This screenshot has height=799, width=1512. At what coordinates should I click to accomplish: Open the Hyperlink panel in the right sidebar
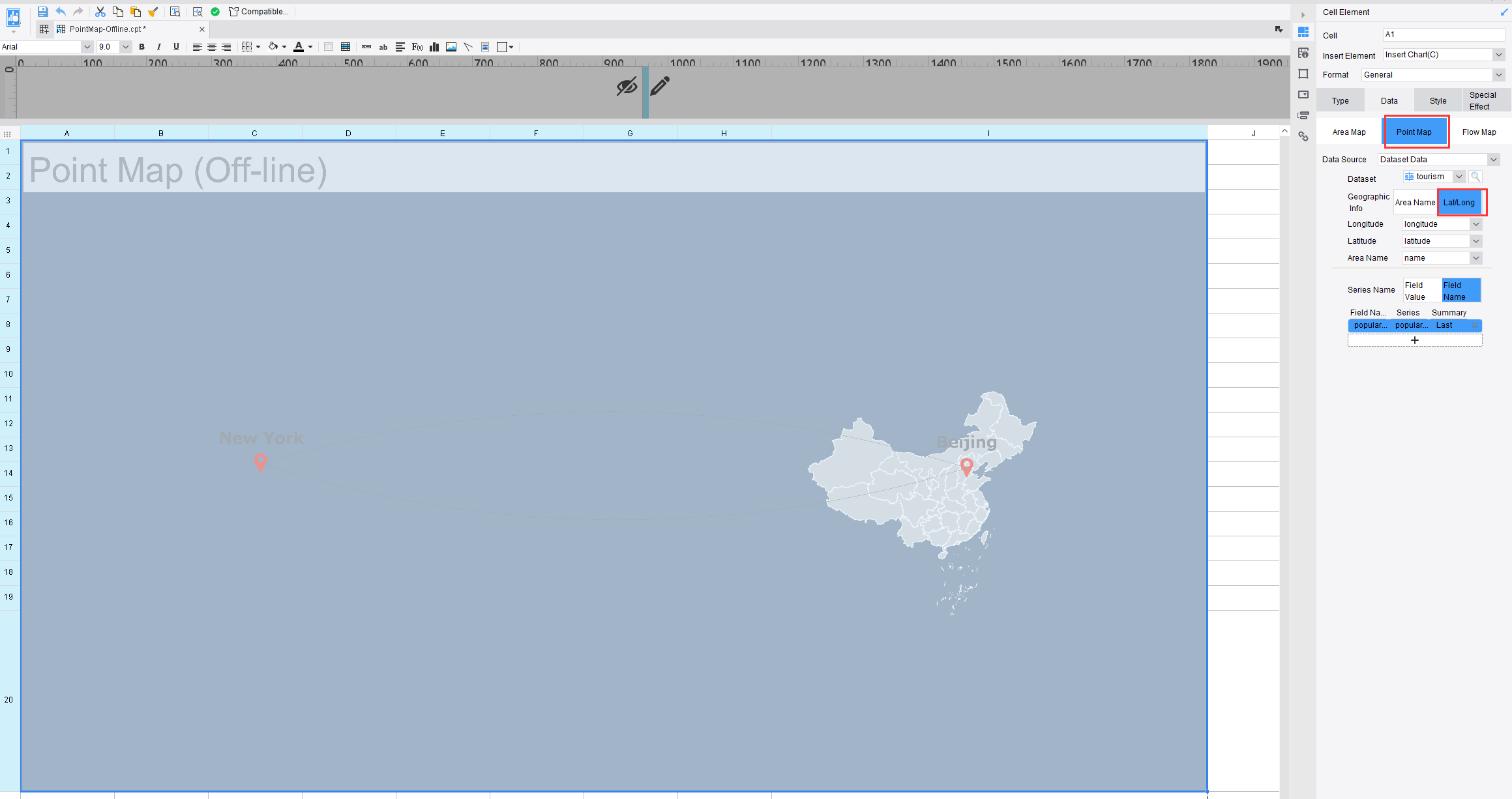click(x=1303, y=137)
